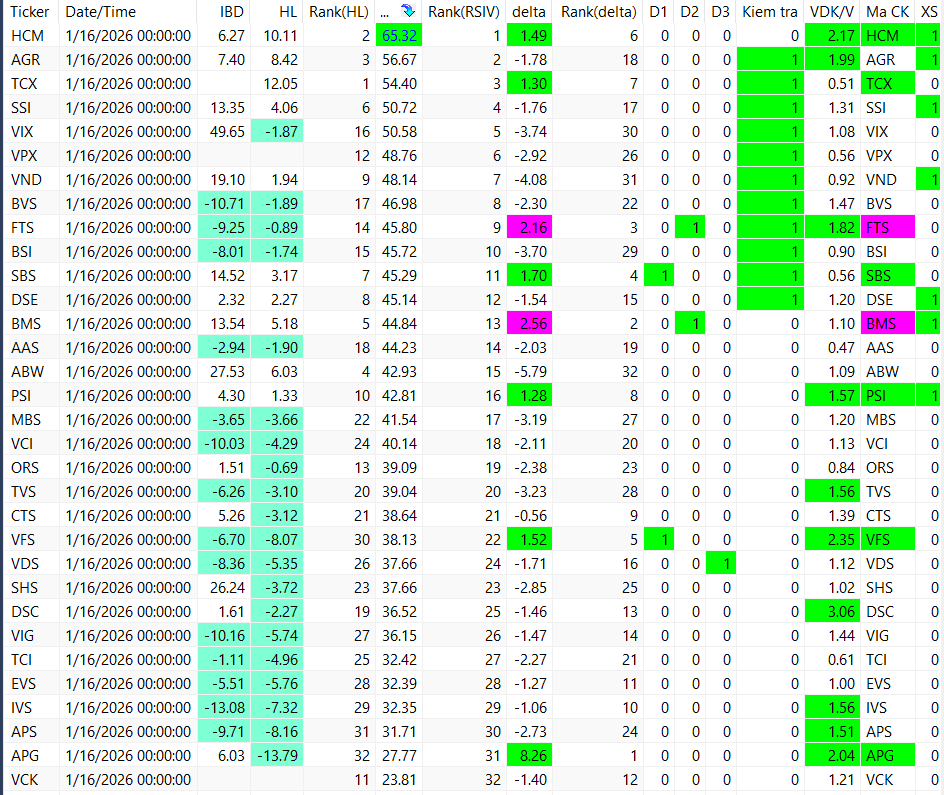Sort by the Ticker column header
Screen dimensions: 944x795
pyautogui.click(x=30, y=11)
